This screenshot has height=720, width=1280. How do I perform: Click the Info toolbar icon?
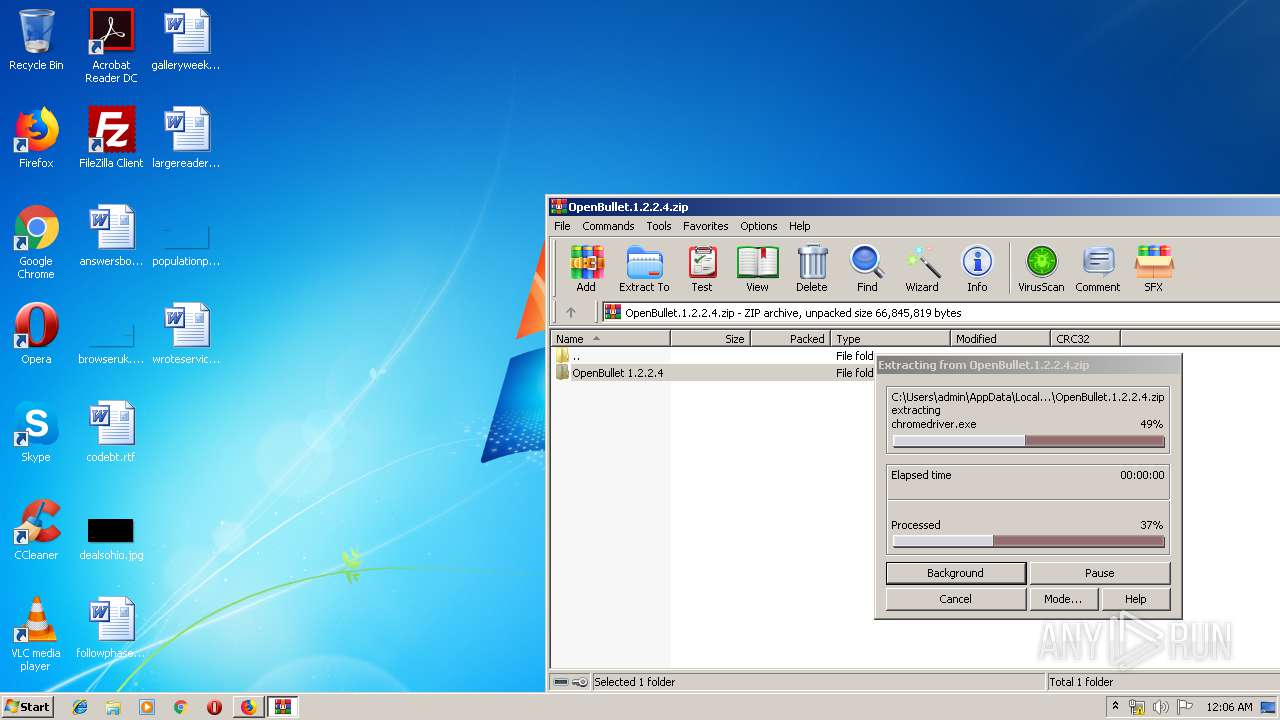point(977,269)
